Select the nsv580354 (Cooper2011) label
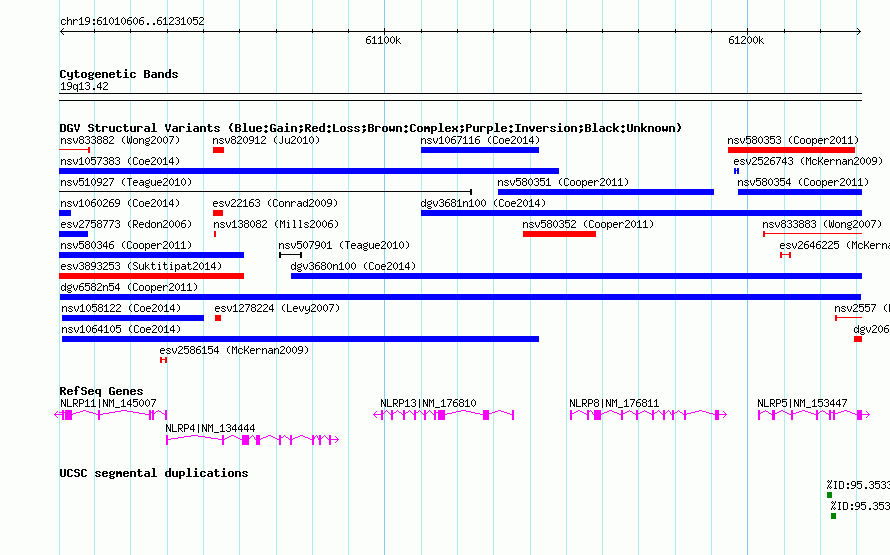 [x=803, y=182]
